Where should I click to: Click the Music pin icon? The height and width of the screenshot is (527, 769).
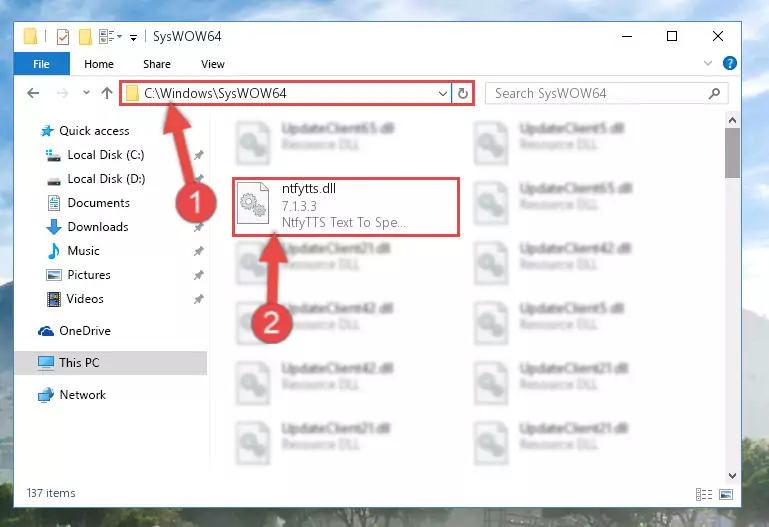tap(199, 251)
